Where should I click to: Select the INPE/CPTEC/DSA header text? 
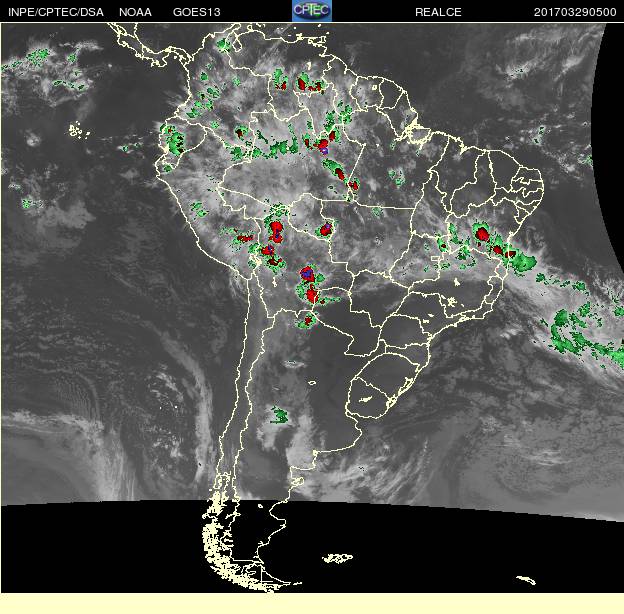(x=56, y=12)
